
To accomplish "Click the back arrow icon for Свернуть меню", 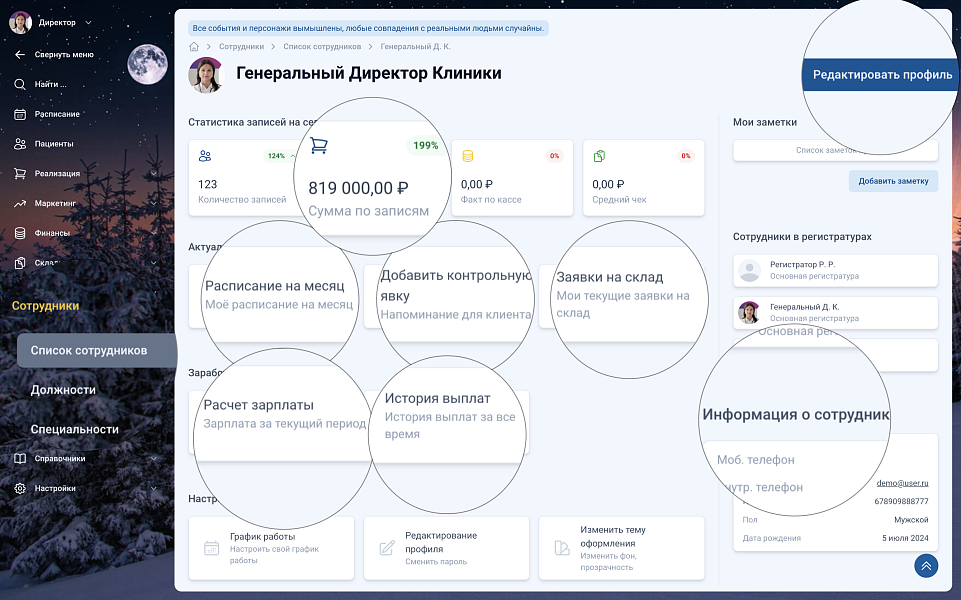I will [x=20, y=54].
